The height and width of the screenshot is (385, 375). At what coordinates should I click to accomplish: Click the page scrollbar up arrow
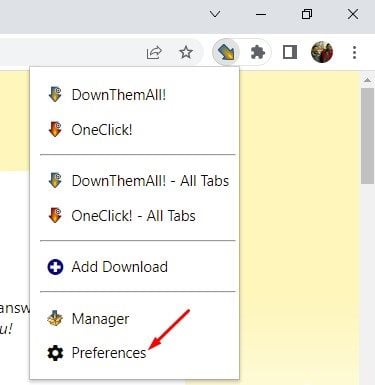tap(367, 80)
